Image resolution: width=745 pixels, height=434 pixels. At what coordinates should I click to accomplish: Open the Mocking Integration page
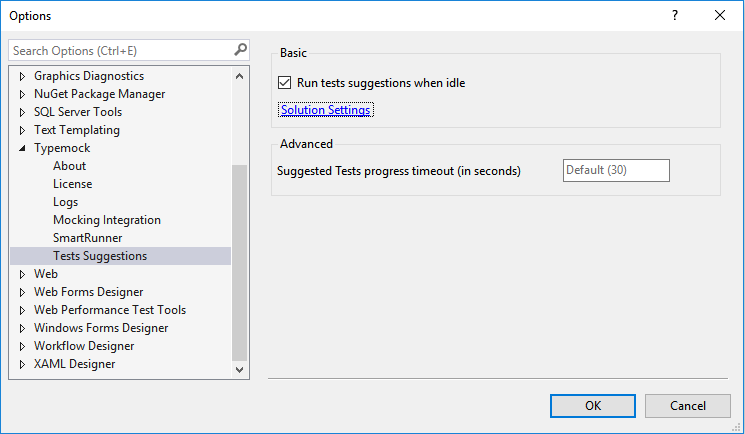coord(106,220)
